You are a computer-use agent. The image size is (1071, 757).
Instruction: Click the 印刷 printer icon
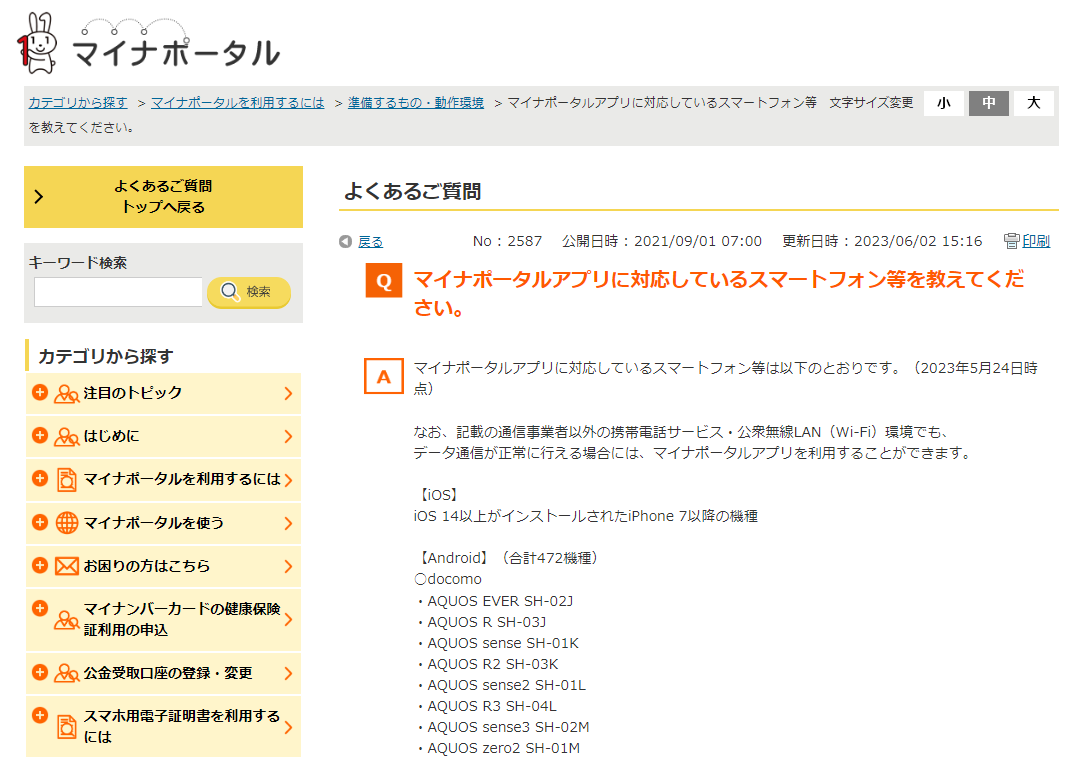1010,241
